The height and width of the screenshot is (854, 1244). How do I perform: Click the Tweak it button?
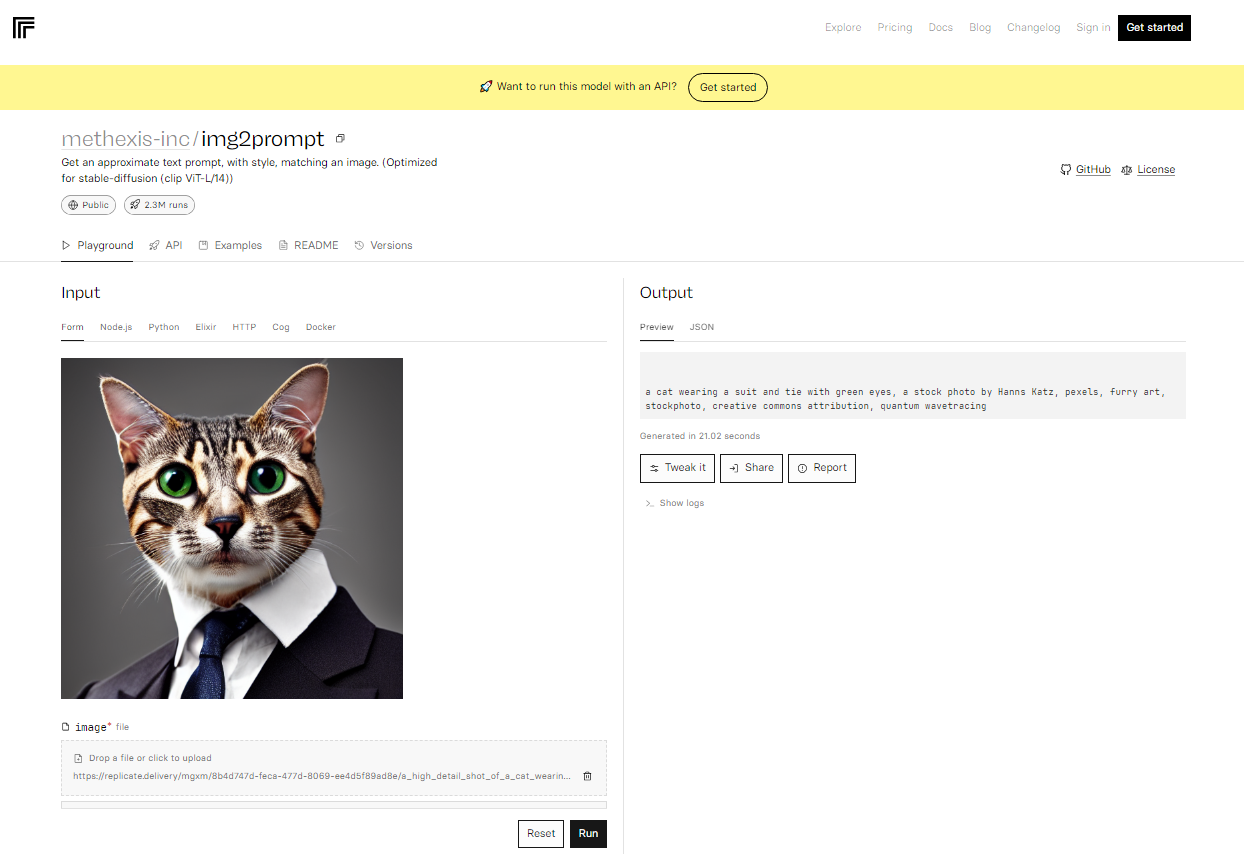[677, 468]
